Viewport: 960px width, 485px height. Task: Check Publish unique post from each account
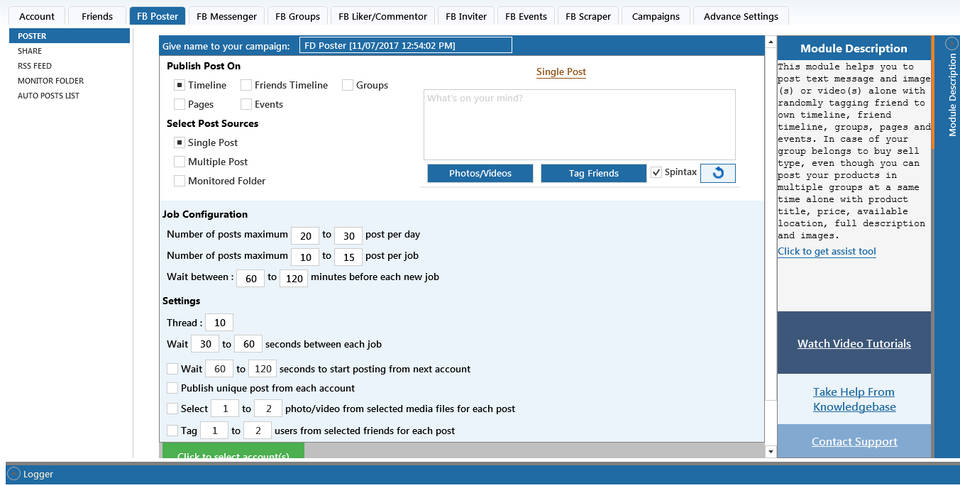[x=174, y=388]
